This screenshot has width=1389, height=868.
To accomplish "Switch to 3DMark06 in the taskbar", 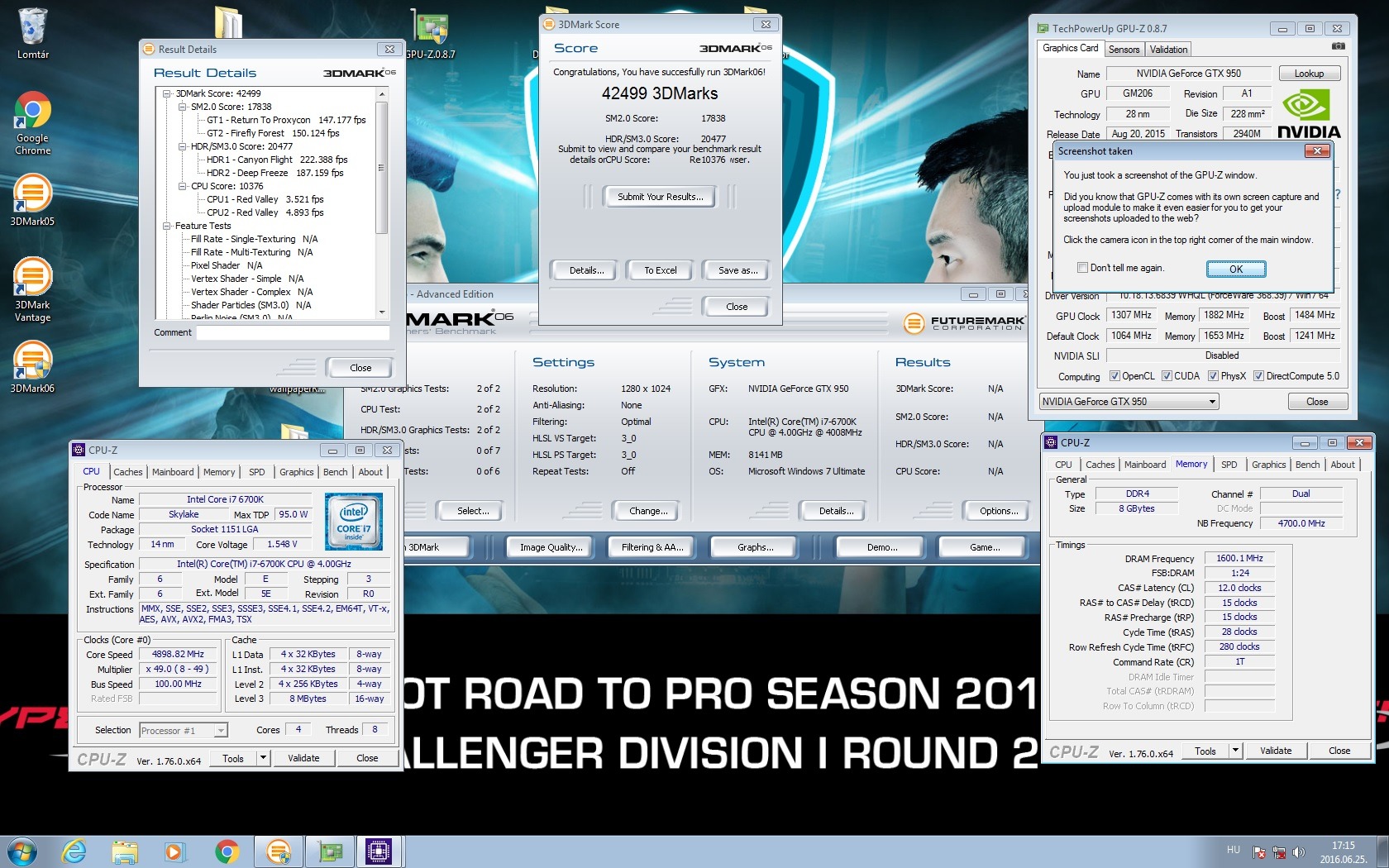I will click(x=279, y=851).
